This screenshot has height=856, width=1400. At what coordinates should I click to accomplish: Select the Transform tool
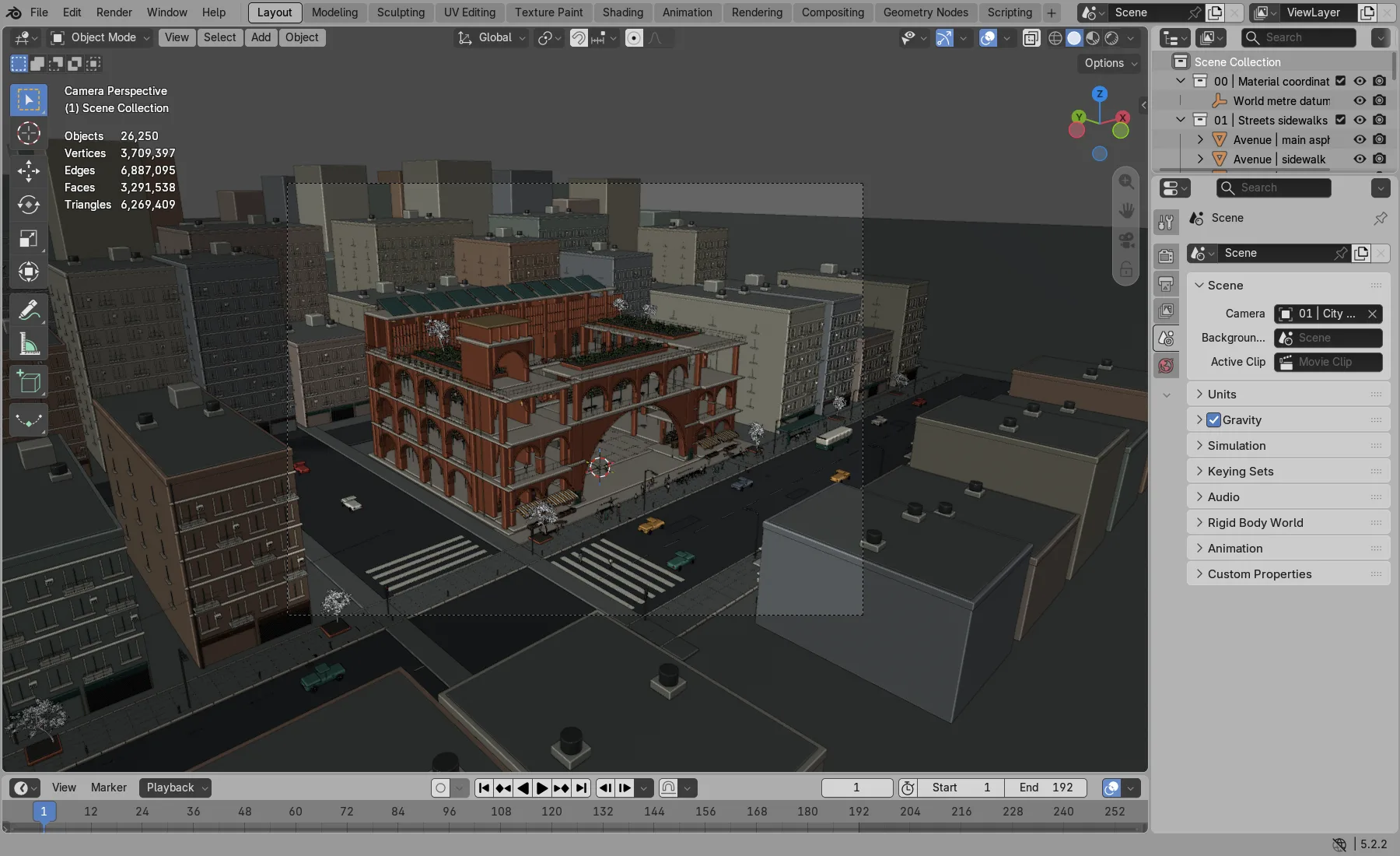(29, 272)
